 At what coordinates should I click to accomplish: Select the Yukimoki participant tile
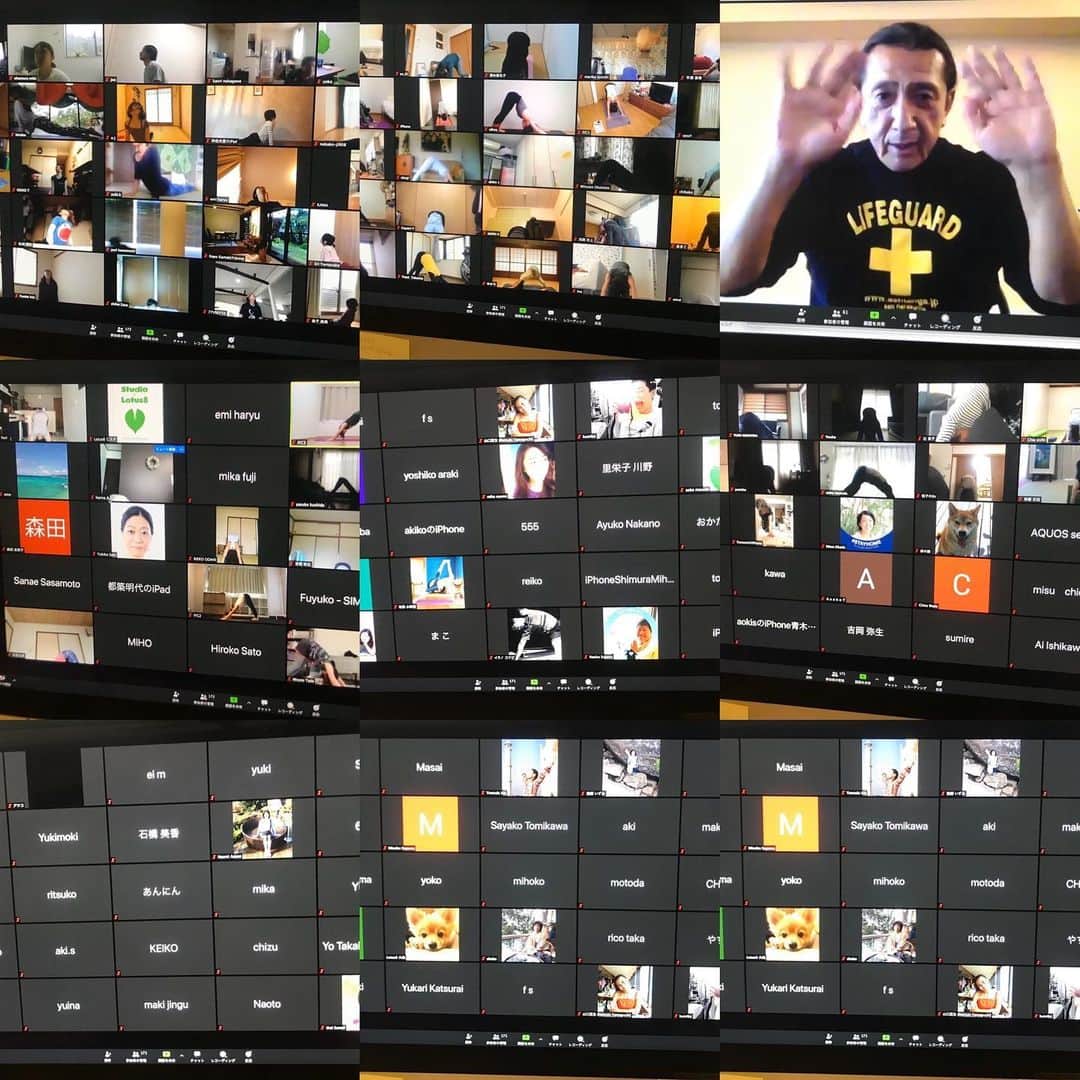[x=58, y=837]
